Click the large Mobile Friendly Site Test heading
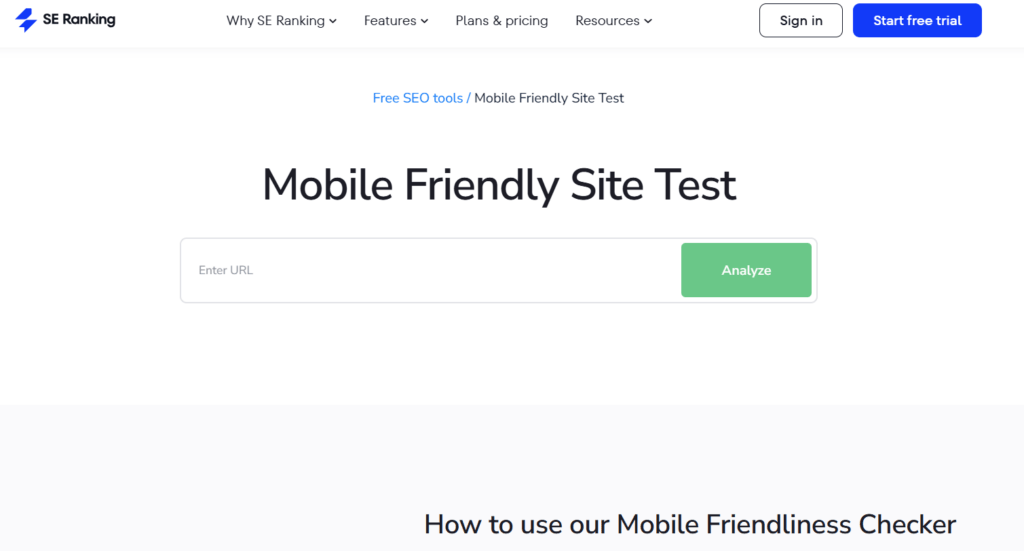Image resolution: width=1024 pixels, height=551 pixels. point(499,185)
